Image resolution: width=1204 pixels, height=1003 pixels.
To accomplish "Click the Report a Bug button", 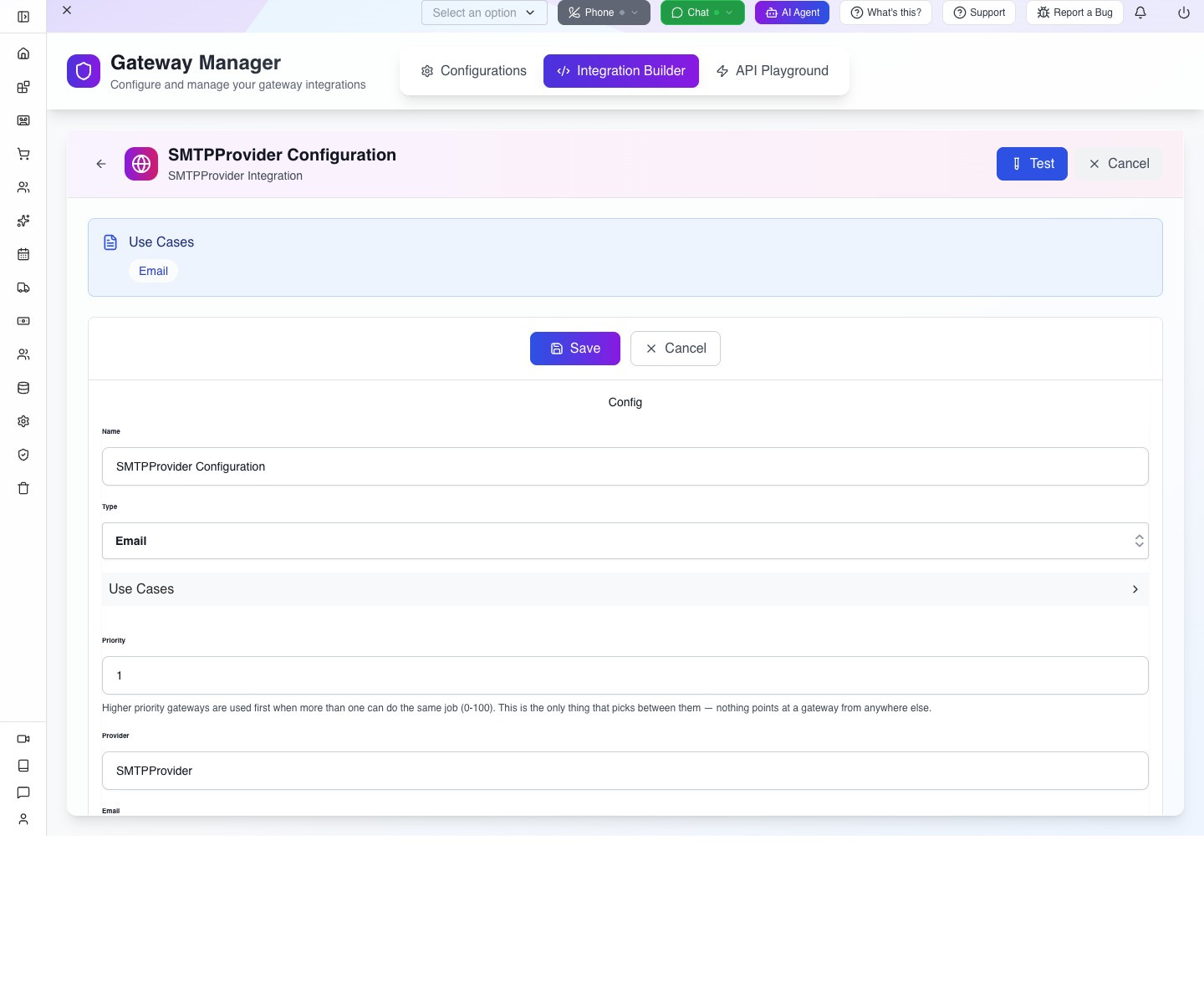I will pyautogui.click(x=1074, y=13).
